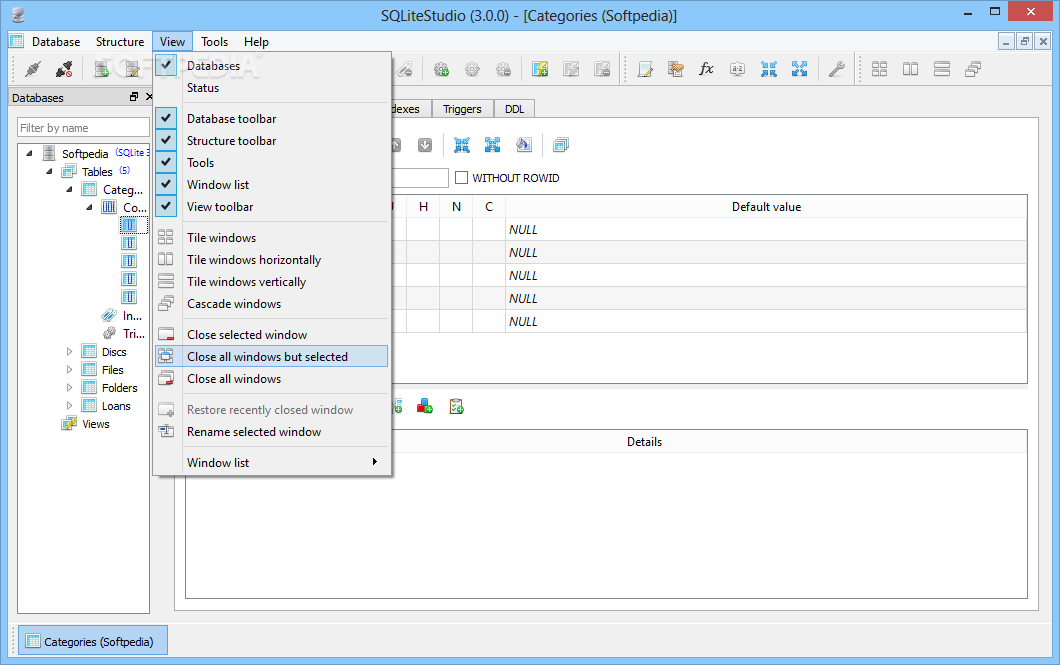Open configuration with the wrench icon

point(836,69)
